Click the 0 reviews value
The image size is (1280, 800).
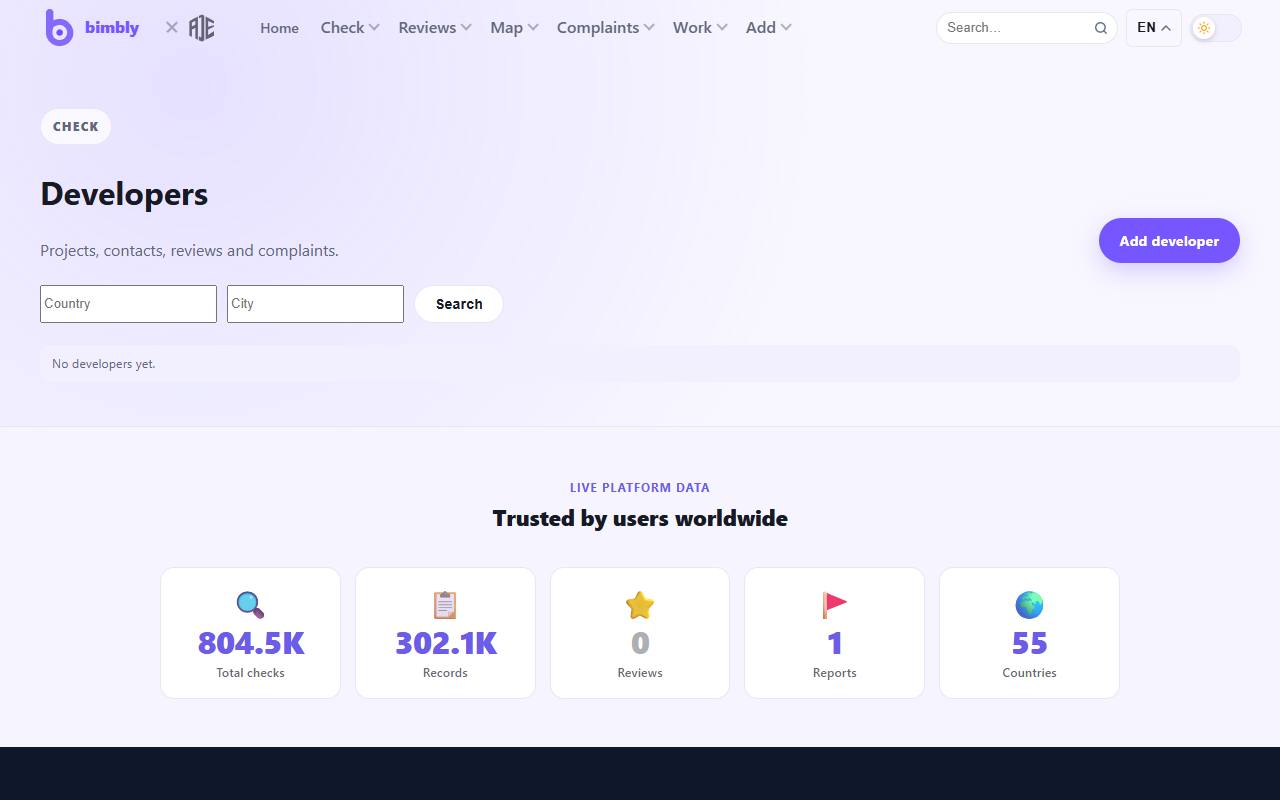pos(640,643)
